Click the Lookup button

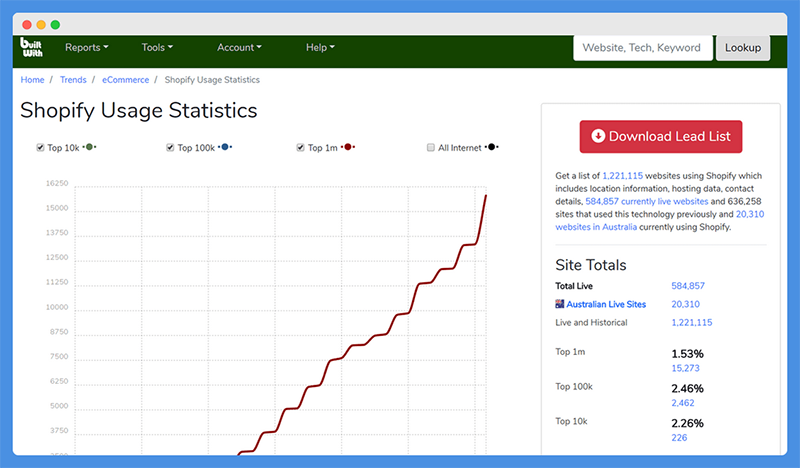pos(743,47)
